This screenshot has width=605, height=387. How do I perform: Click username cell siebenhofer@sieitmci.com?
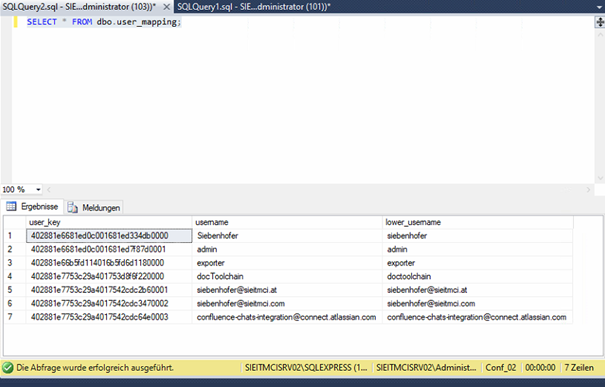coord(287,303)
